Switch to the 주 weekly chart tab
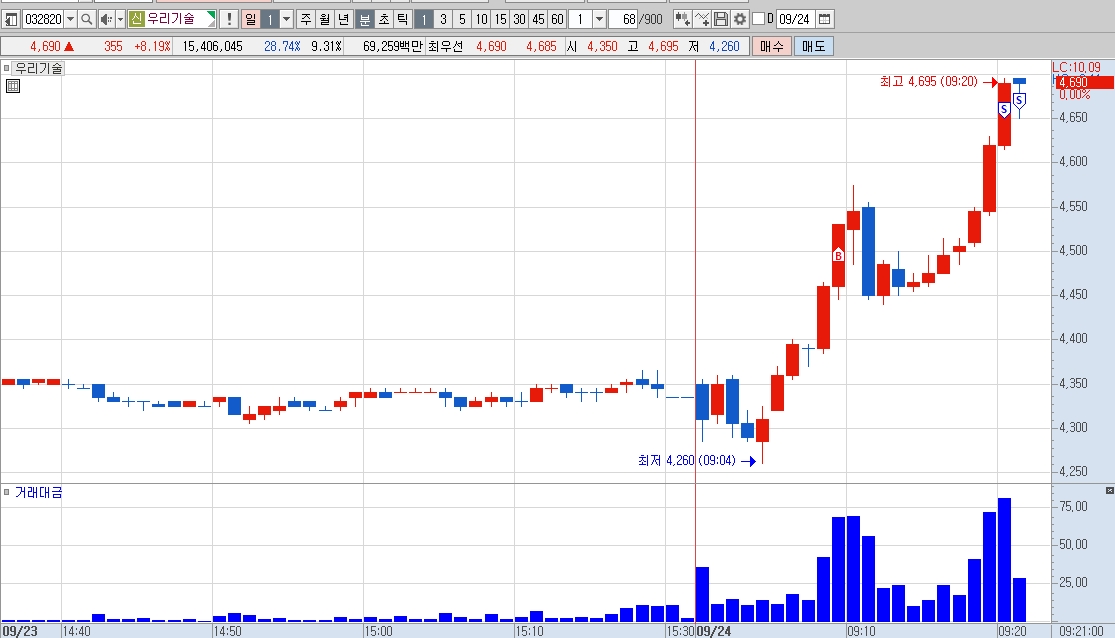This screenshot has height=638, width=1115. pos(306,19)
